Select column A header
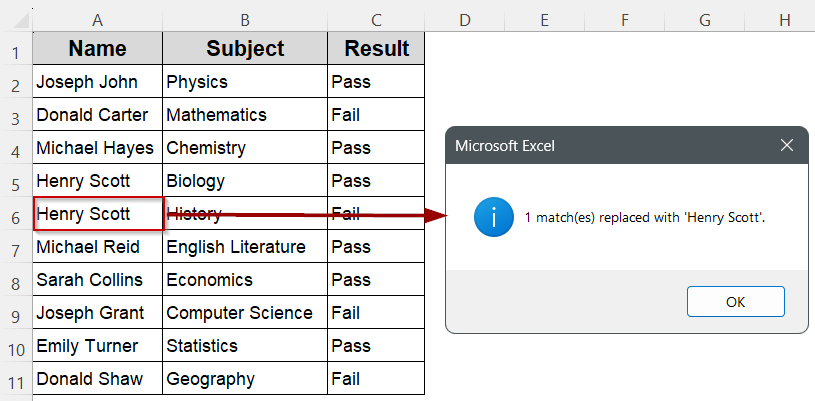Screen dimensions: 815x401 [97, 20]
